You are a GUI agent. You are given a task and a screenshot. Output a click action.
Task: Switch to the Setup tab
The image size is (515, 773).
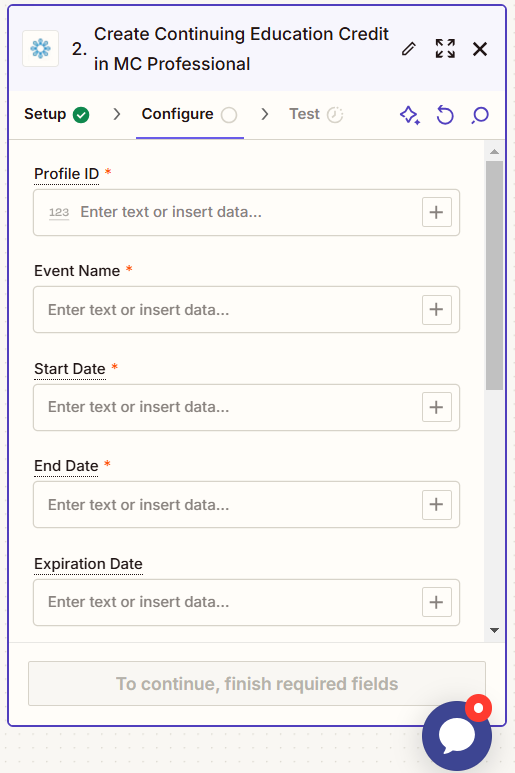(57, 114)
